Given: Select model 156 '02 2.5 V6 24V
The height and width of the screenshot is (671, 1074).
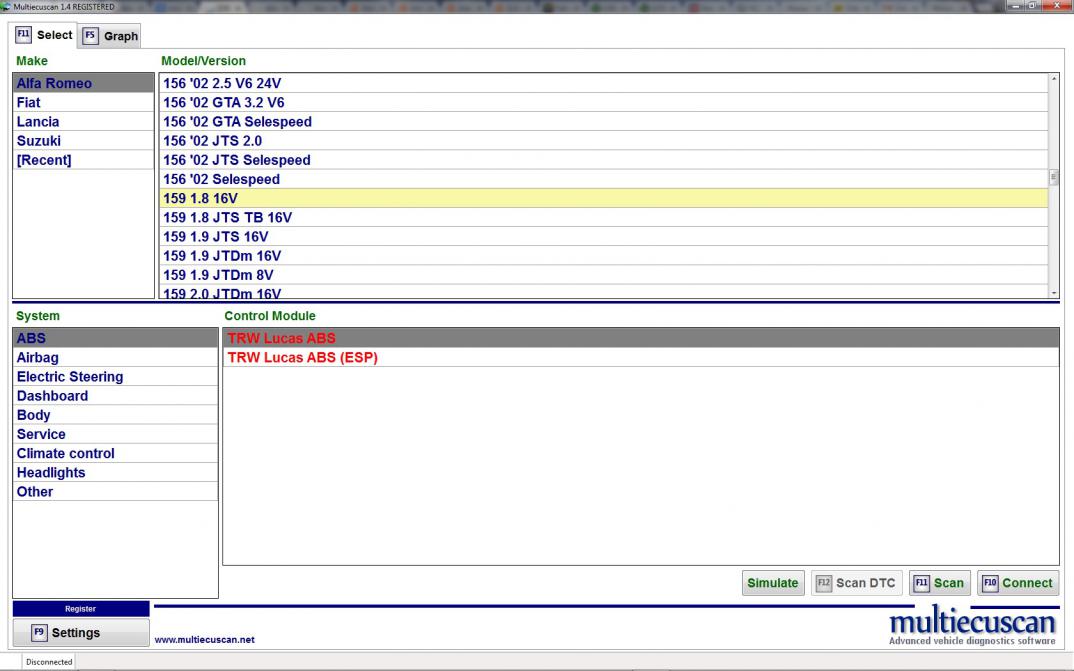Looking at the screenshot, I should [x=603, y=83].
